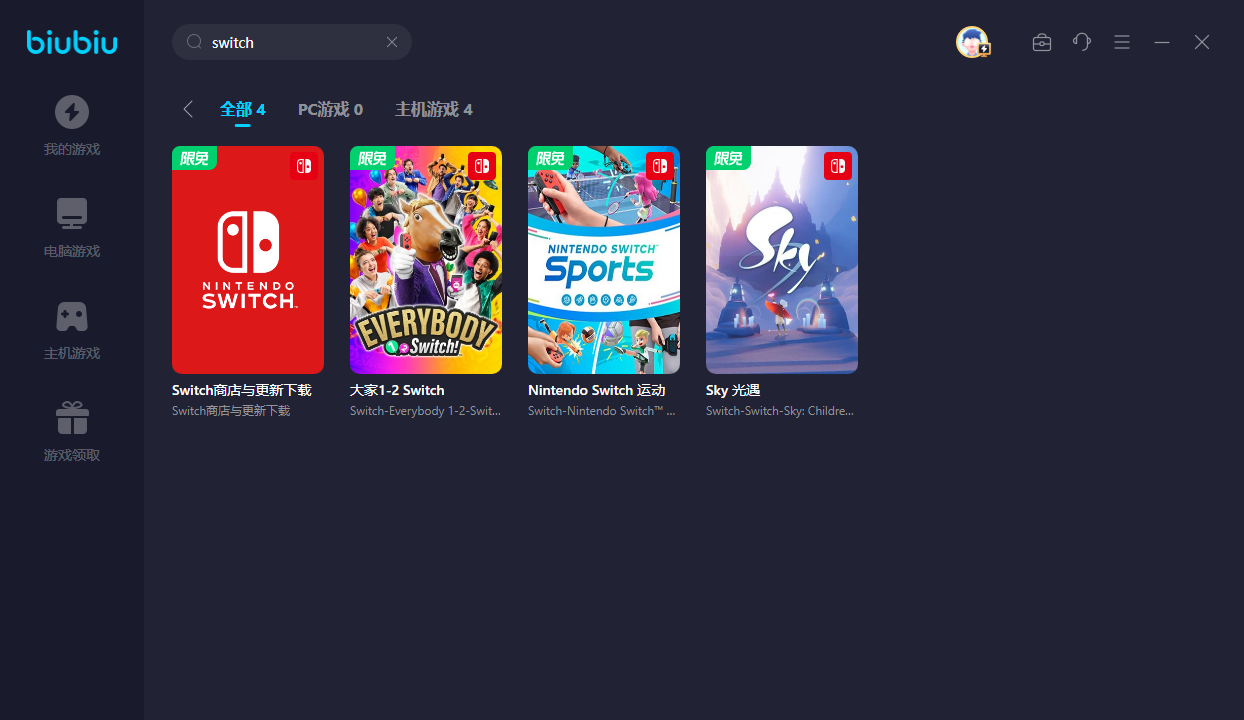The width and height of the screenshot is (1244, 720).
Task: Click inside the search field containing switch
Action: 290,42
